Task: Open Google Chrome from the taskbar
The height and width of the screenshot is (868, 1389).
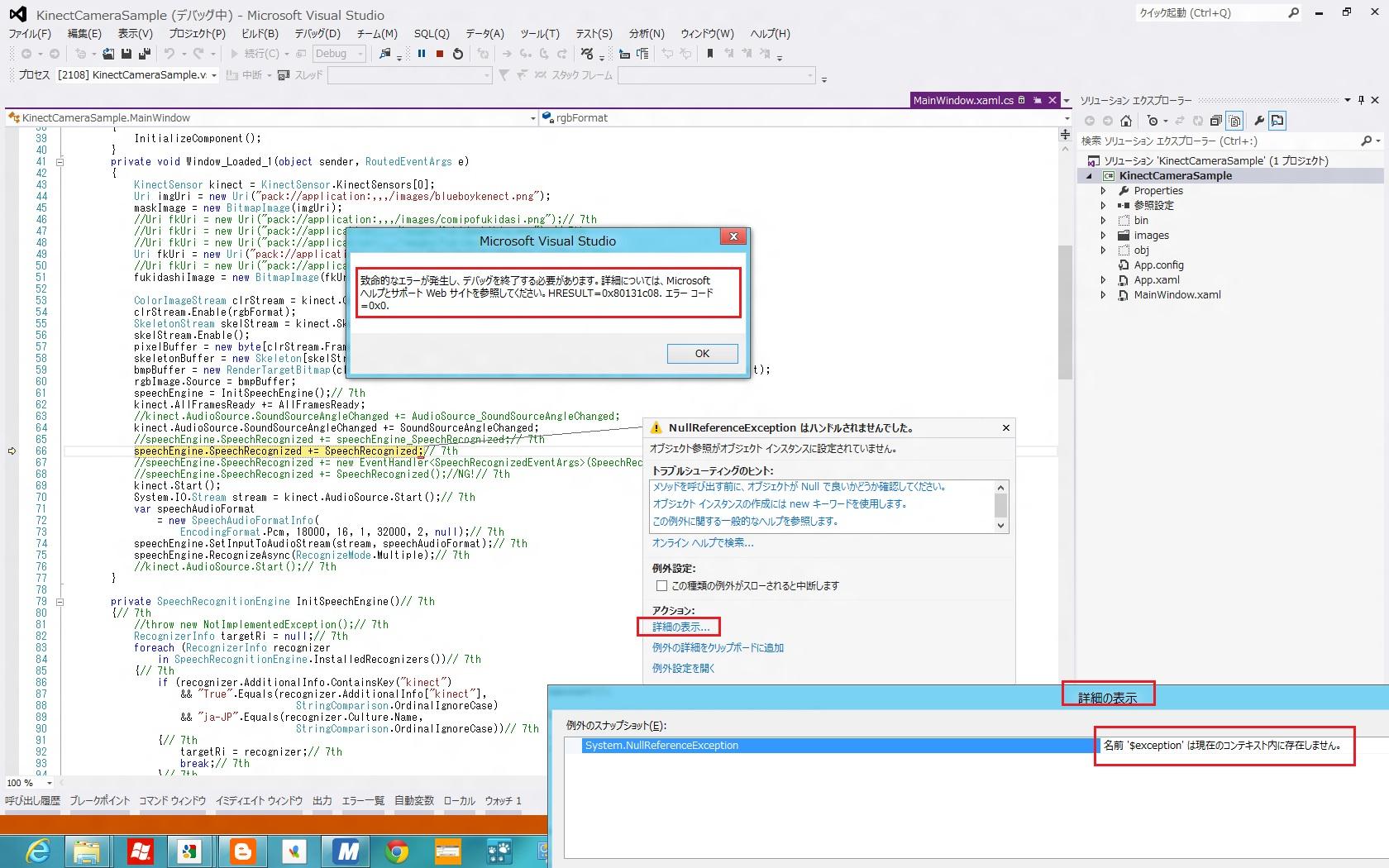Action: point(397,851)
